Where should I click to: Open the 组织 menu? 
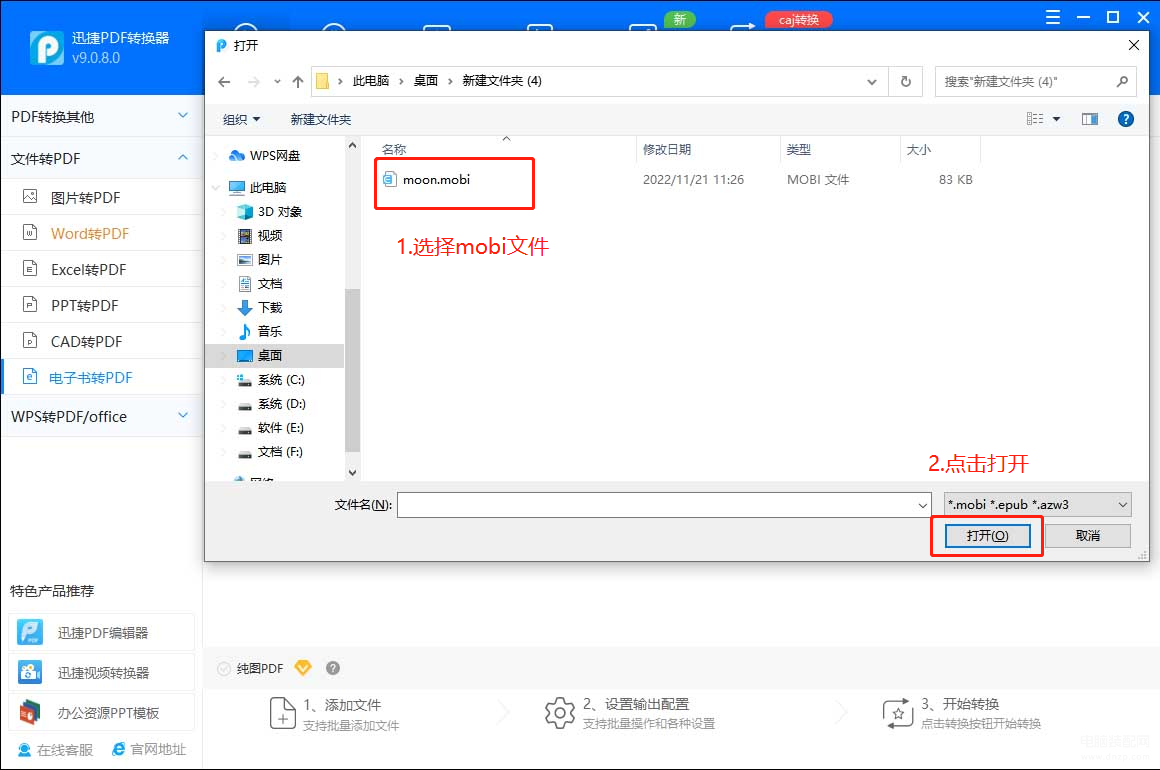[x=241, y=119]
